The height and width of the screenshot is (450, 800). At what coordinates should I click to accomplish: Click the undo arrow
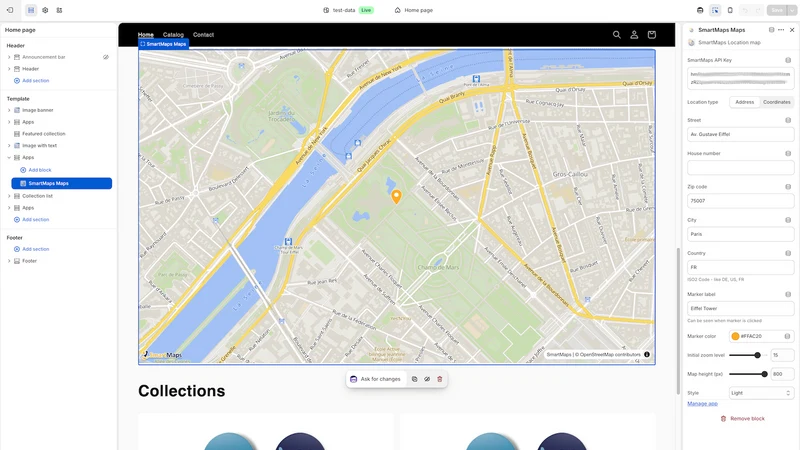coord(745,10)
